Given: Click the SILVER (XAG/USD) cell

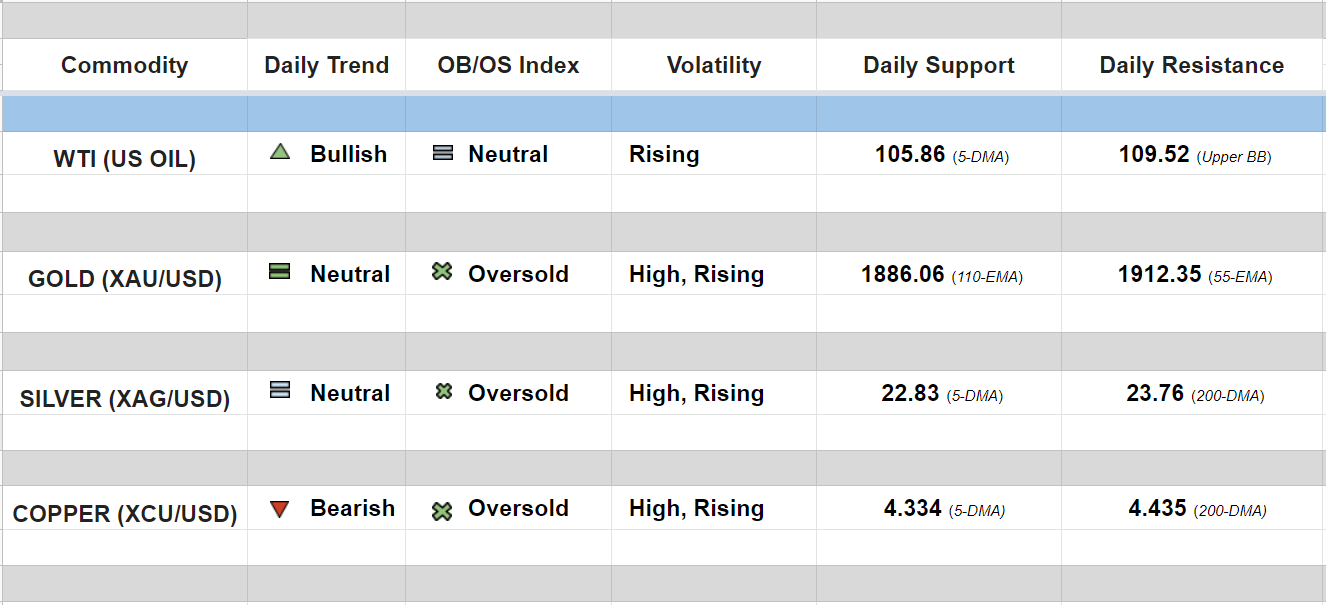Looking at the screenshot, I should 124,399.
